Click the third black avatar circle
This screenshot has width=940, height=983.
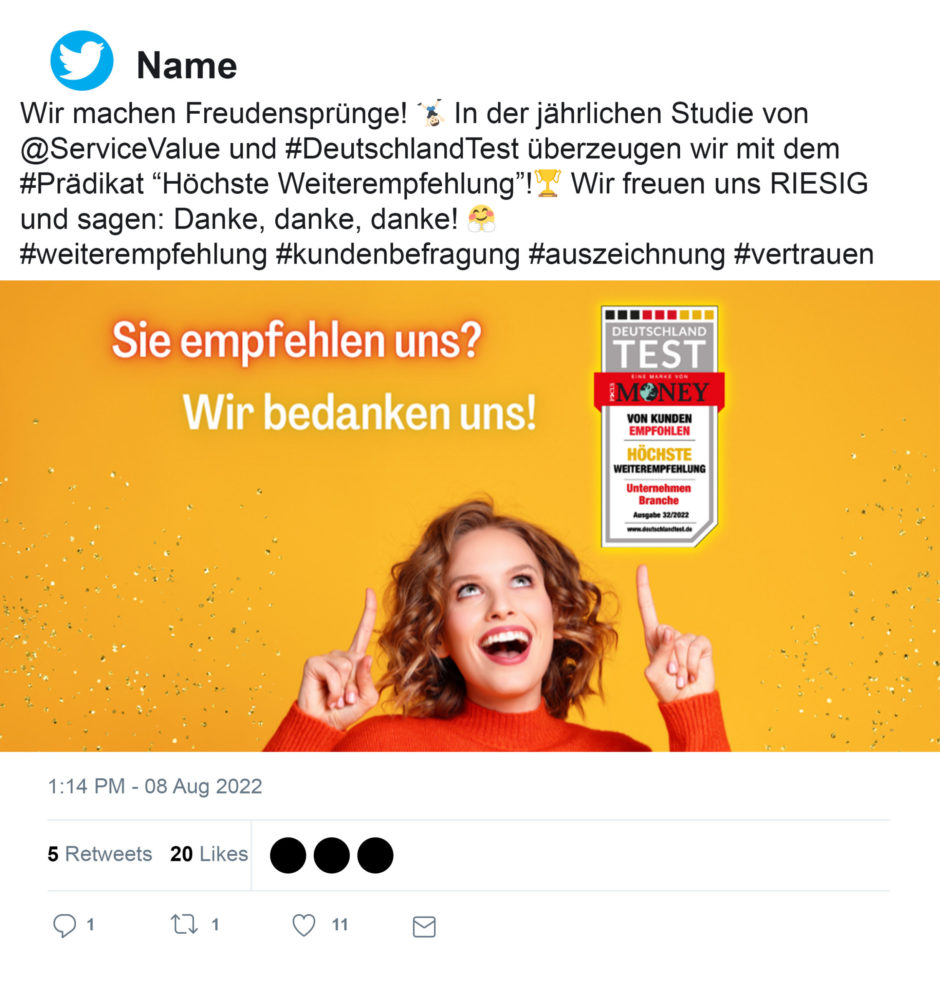click(375, 855)
